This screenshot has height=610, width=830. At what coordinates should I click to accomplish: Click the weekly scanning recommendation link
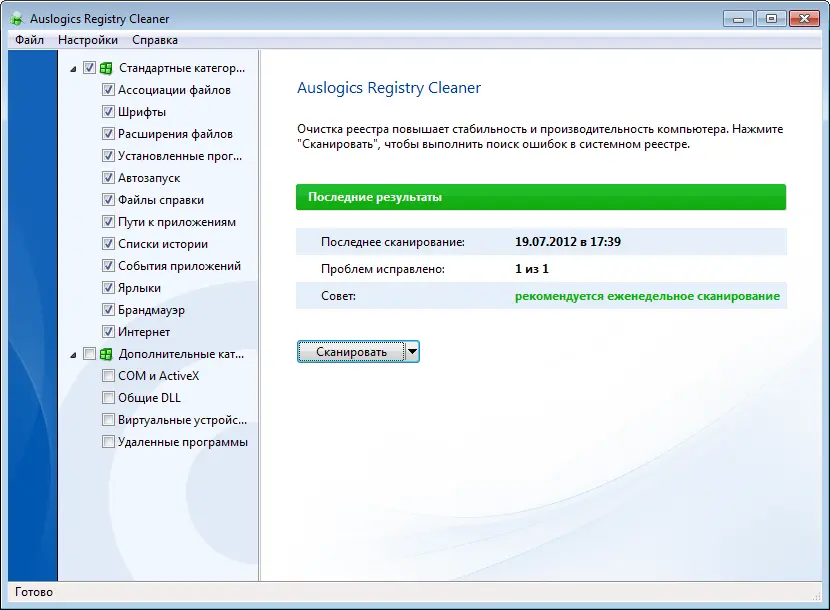[x=647, y=296]
